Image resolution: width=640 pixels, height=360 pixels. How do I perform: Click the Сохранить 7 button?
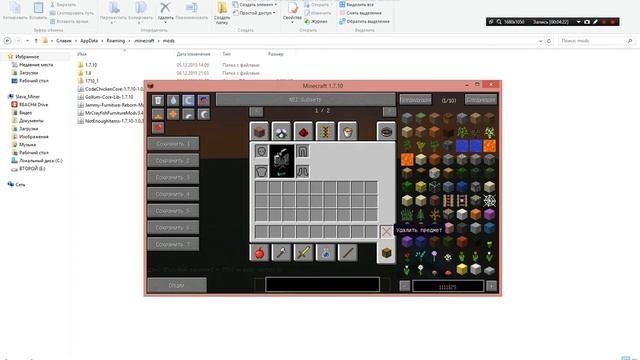click(173, 244)
